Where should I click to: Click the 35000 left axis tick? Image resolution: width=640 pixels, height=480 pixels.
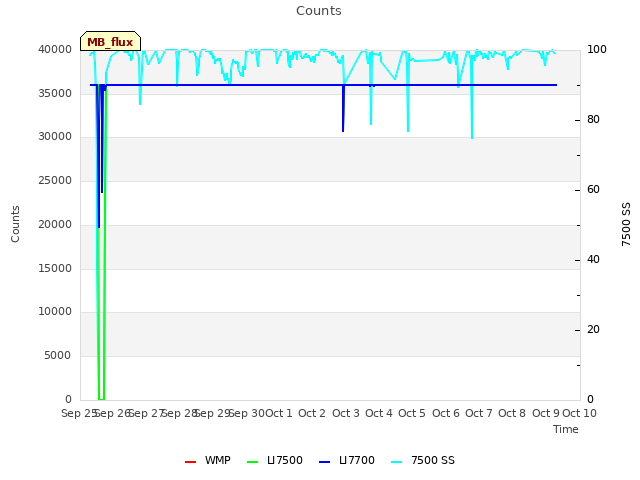[55, 93]
